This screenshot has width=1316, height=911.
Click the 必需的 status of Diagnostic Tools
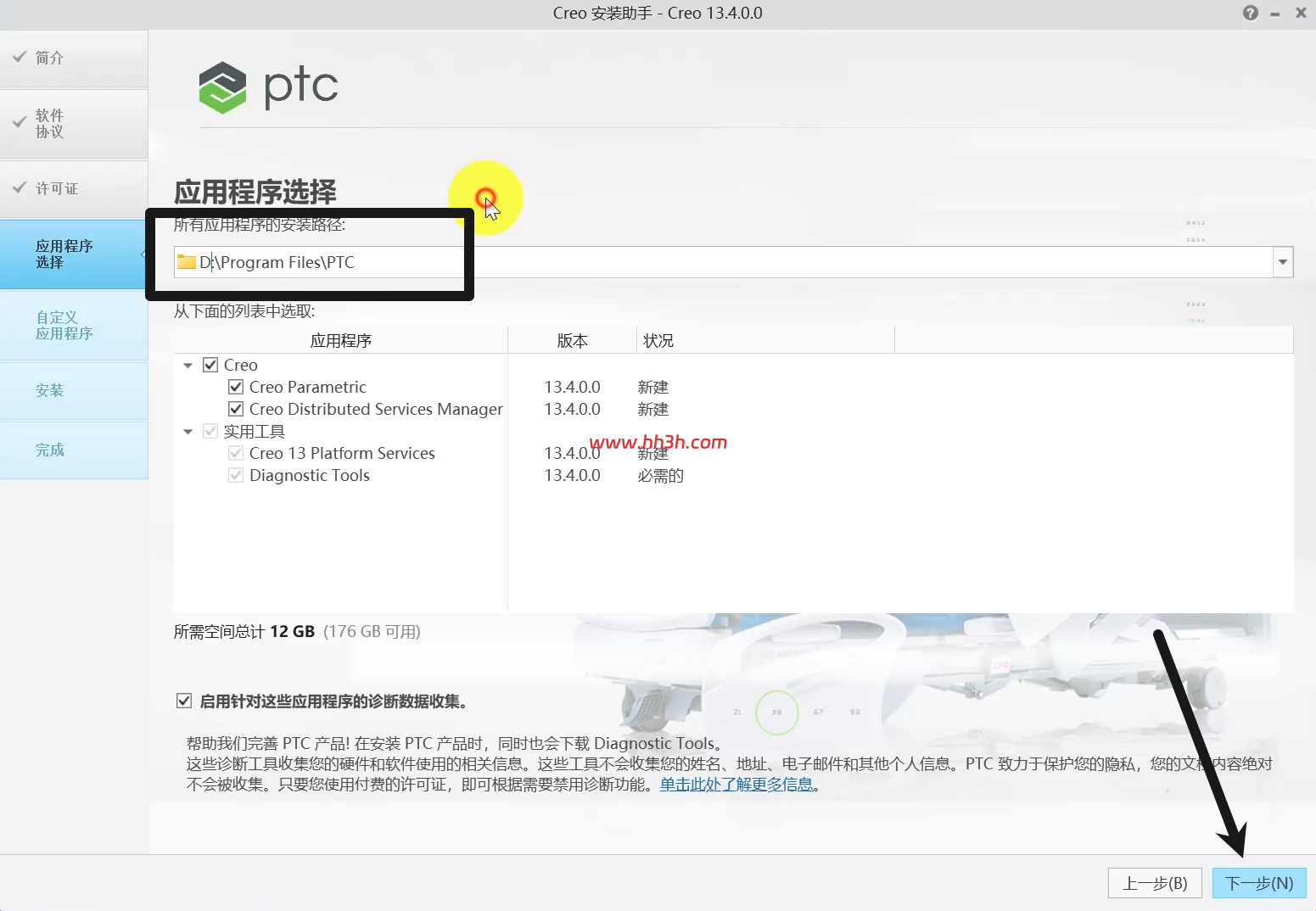point(660,475)
